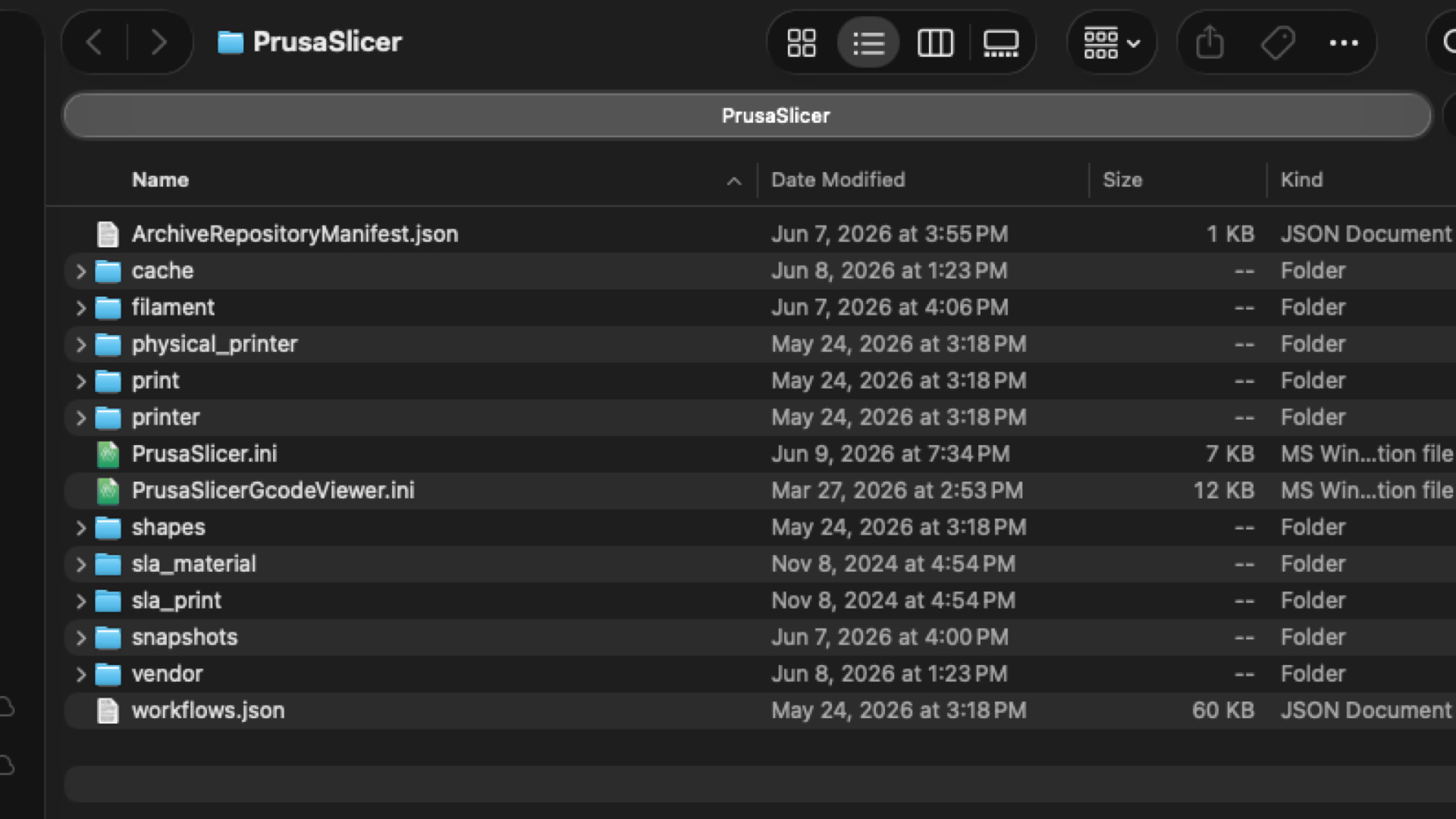Screen dimensions: 1456x819
Task: Switch to column view
Action: pyautogui.click(x=935, y=42)
